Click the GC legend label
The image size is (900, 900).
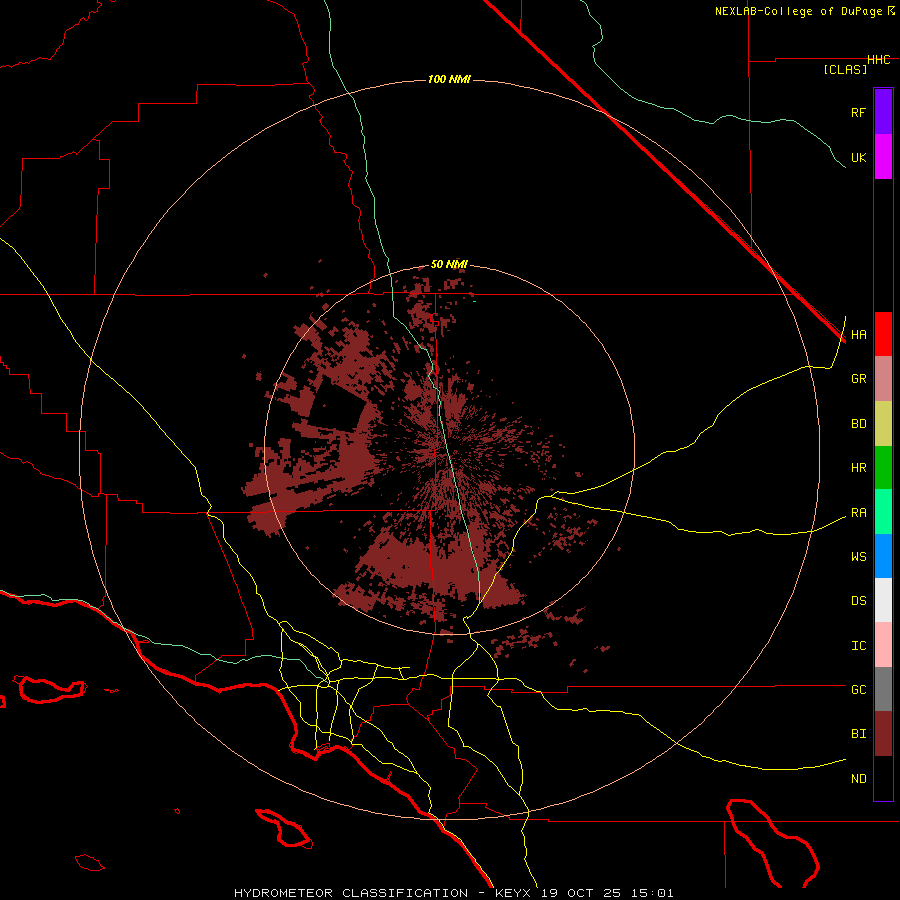click(858, 689)
